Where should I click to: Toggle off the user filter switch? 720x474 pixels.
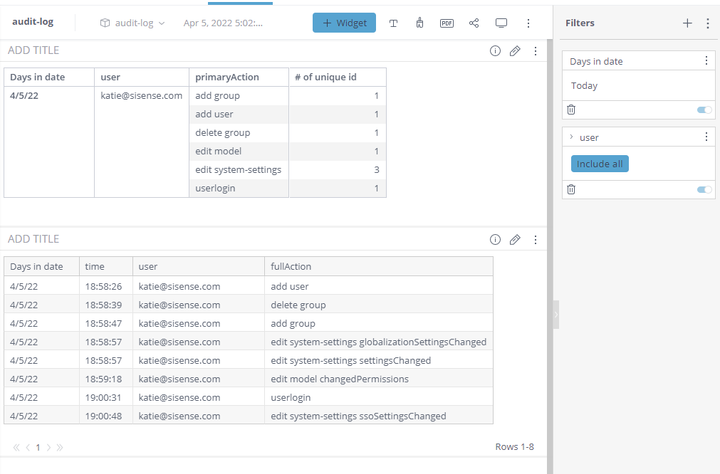click(705, 189)
